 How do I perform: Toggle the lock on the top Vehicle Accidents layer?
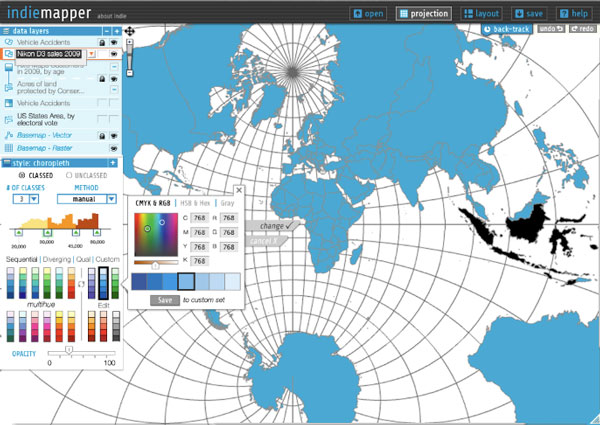102,42
